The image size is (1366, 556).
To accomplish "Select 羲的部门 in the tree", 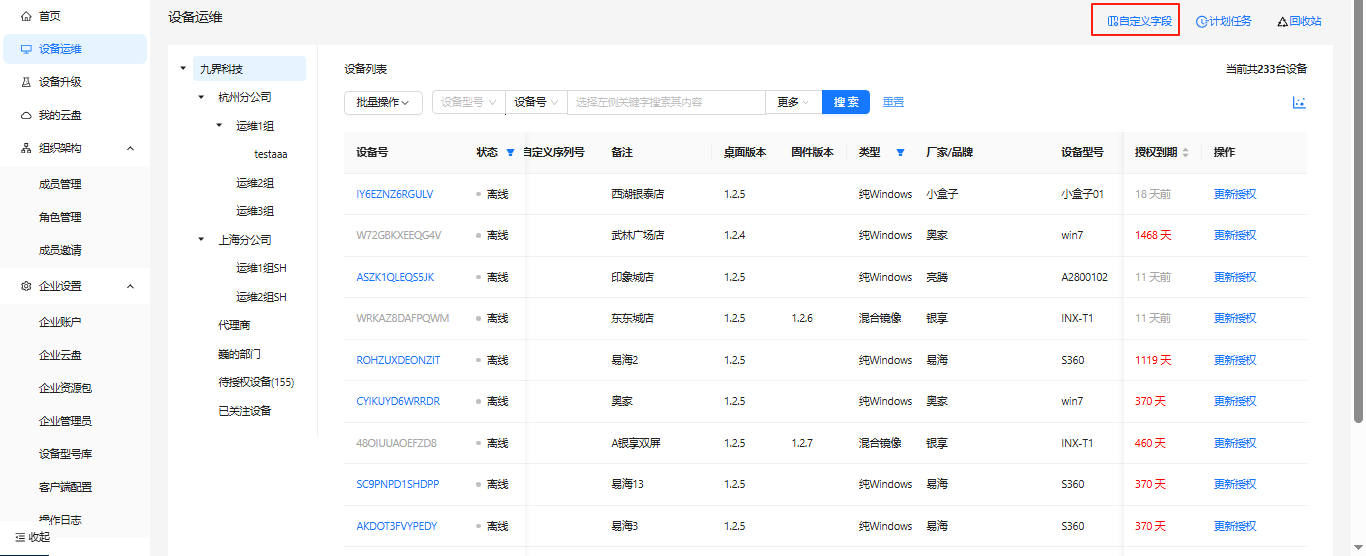I will point(239,354).
